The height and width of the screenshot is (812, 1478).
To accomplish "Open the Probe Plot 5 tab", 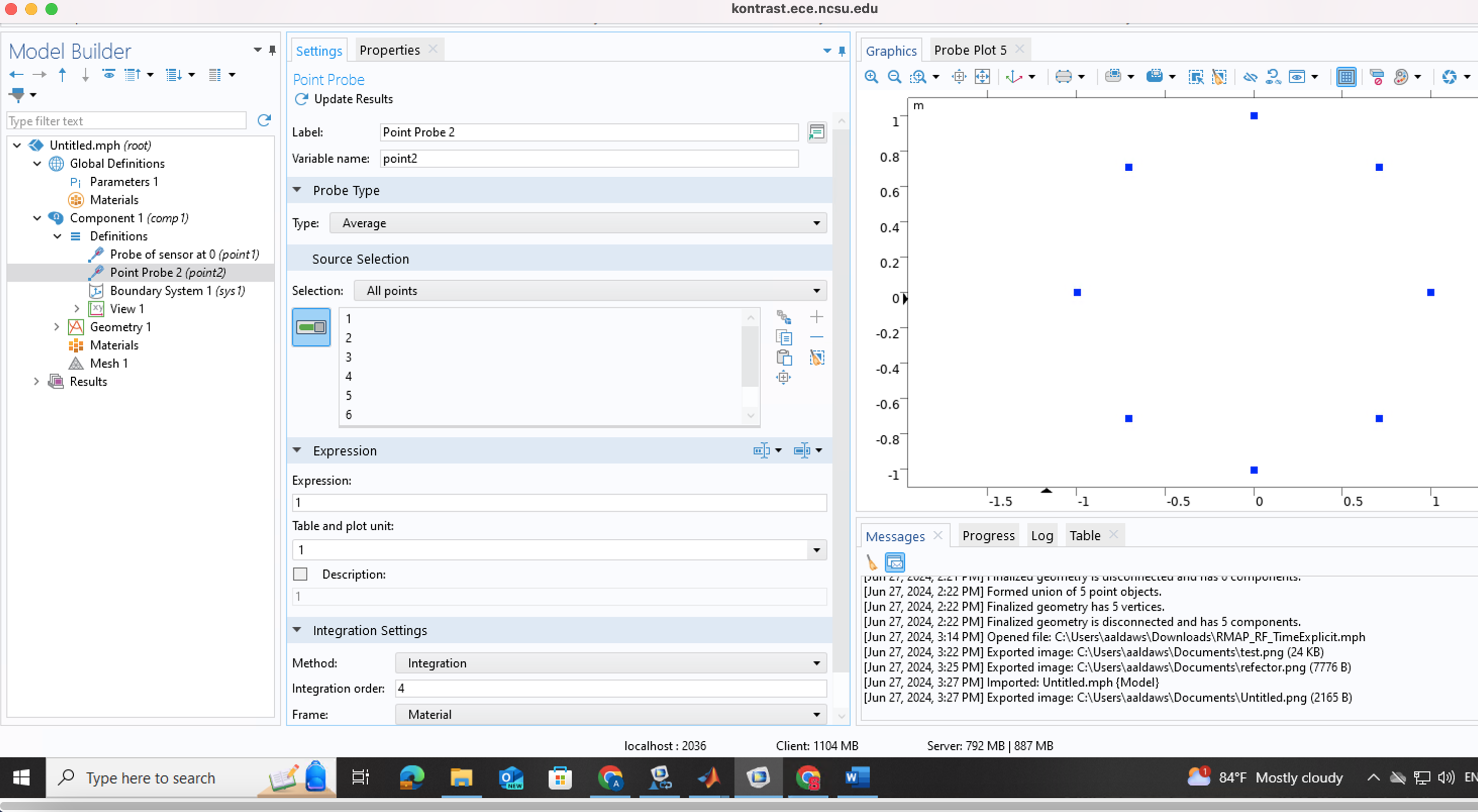I will click(x=970, y=50).
